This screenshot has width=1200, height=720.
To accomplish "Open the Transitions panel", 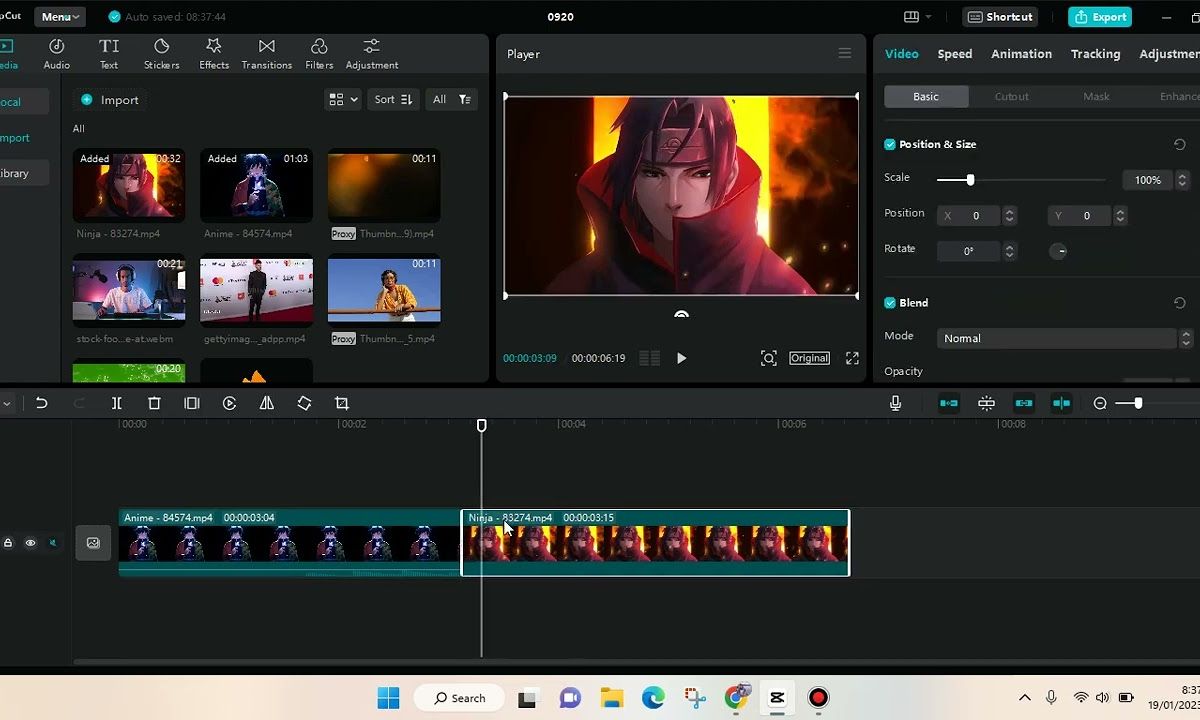I will (267, 54).
